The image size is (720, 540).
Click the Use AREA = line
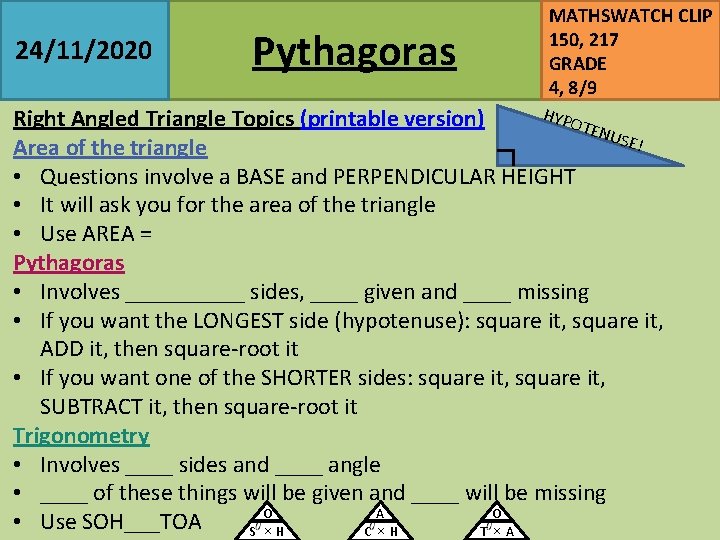click(x=96, y=234)
